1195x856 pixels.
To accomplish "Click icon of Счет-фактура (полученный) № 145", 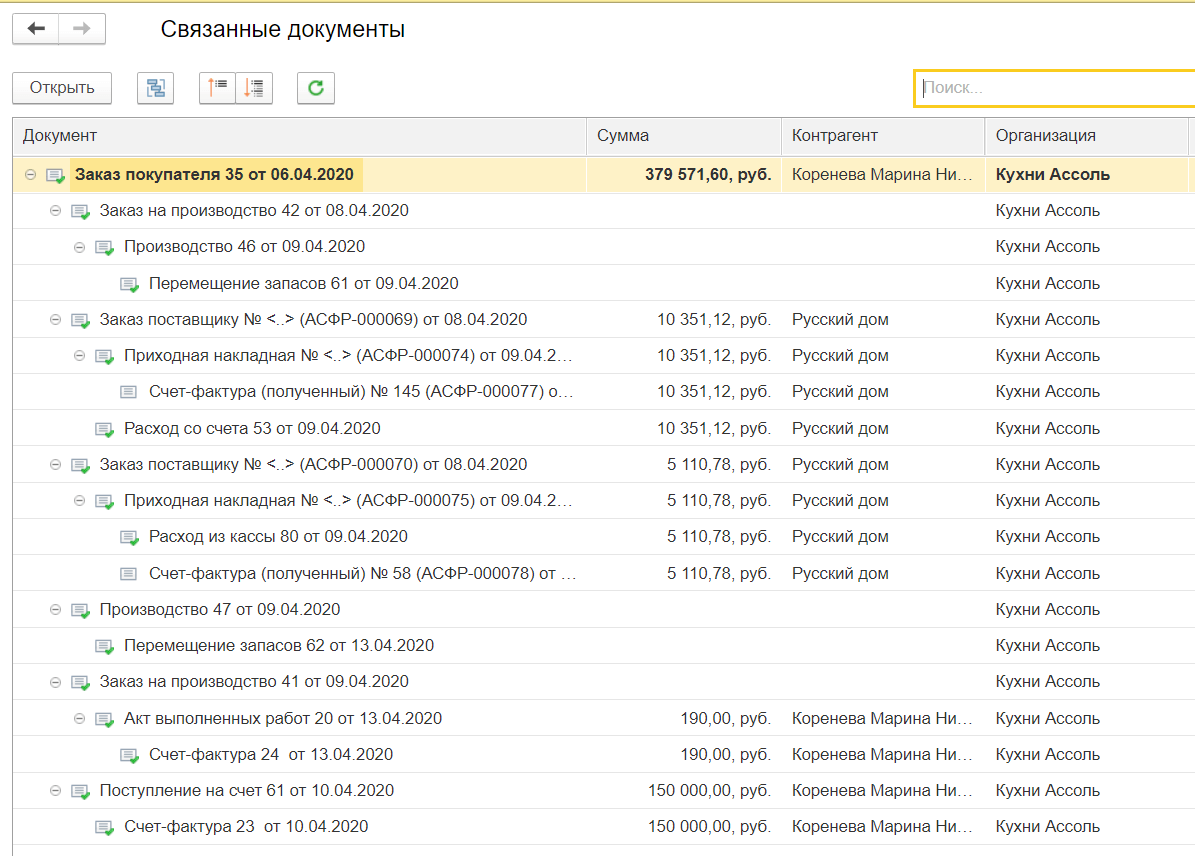I will pos(129,392).
